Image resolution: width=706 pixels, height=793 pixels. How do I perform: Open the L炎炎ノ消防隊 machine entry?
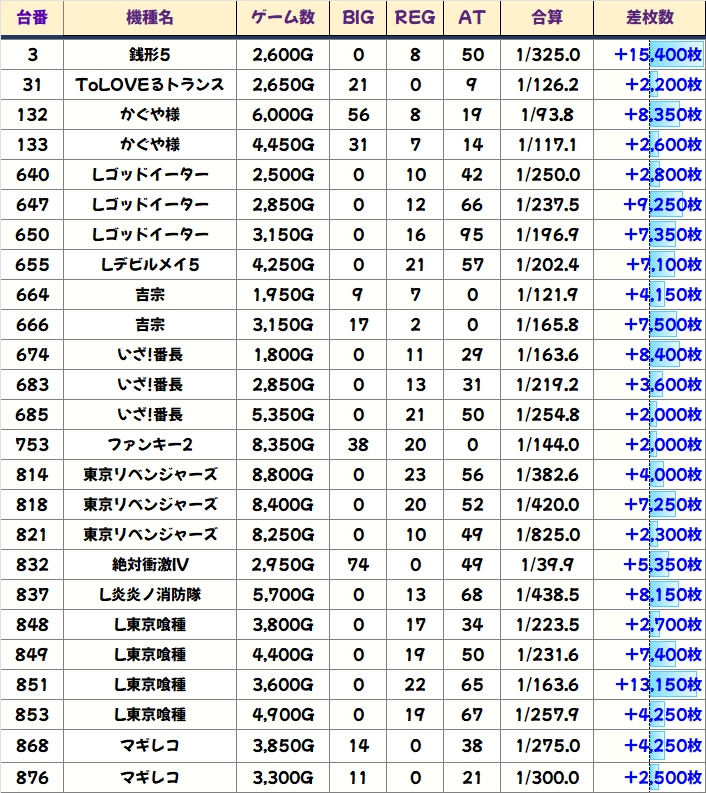tap(150, 595)
